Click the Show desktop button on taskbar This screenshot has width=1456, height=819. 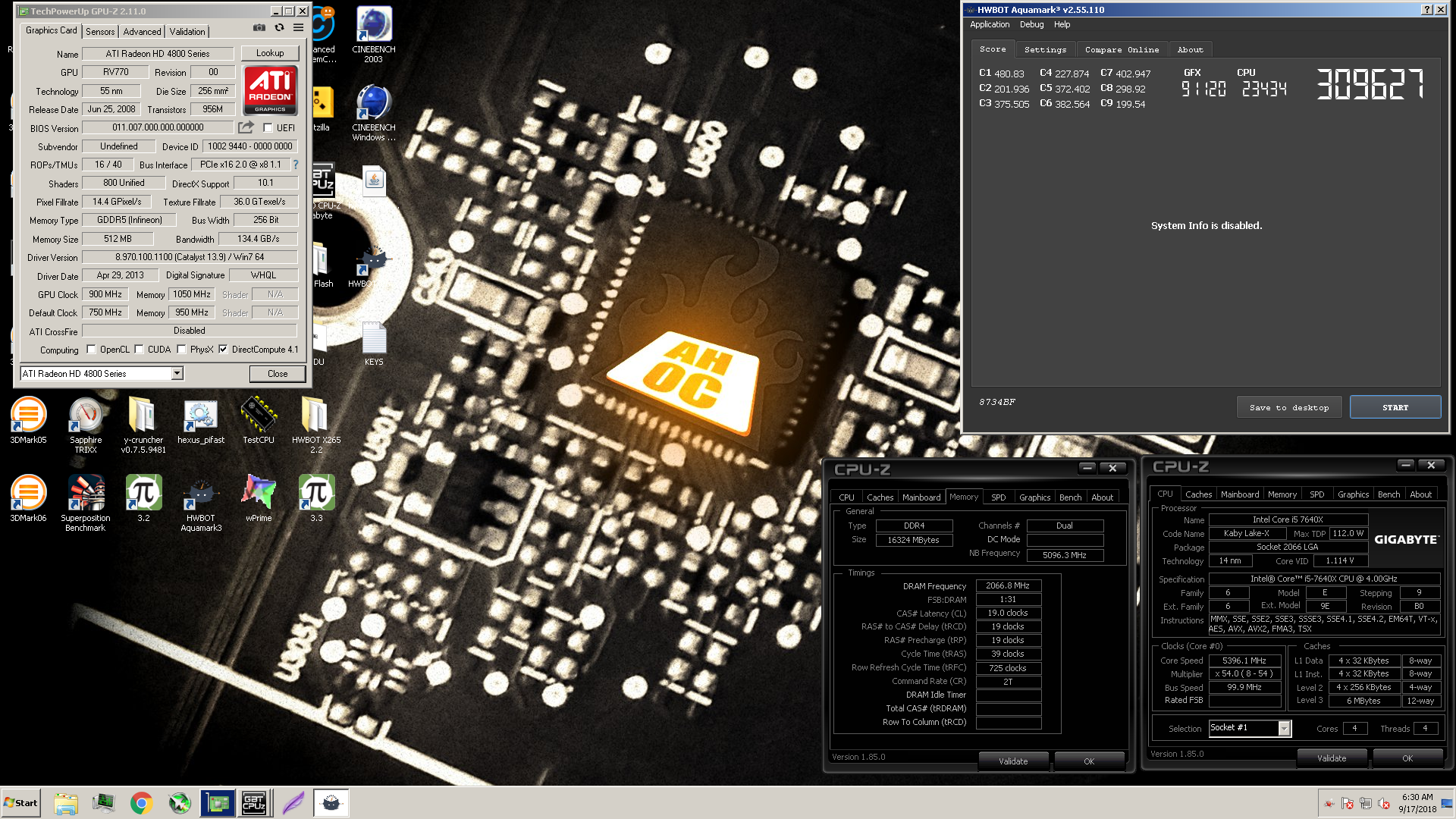click(x=1446, y=803)
